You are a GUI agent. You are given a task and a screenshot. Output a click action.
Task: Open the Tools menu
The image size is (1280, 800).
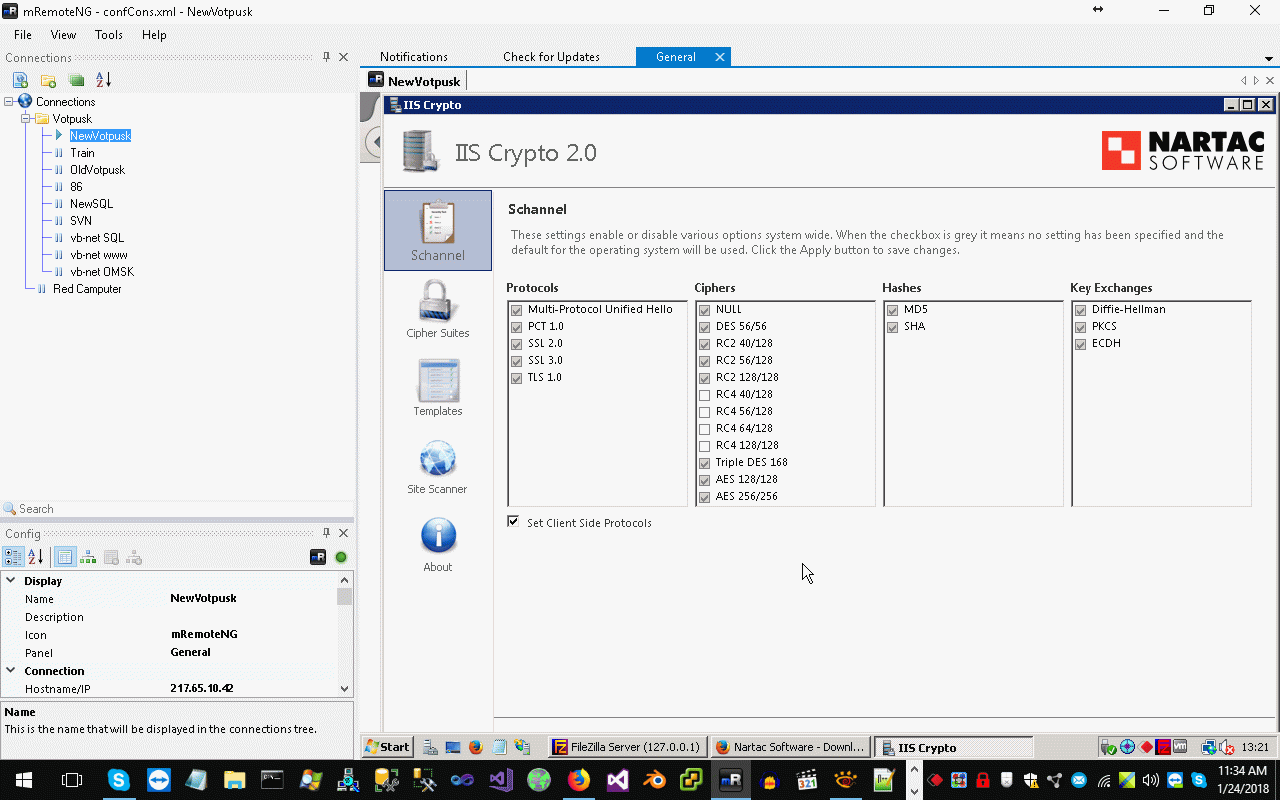109,35
